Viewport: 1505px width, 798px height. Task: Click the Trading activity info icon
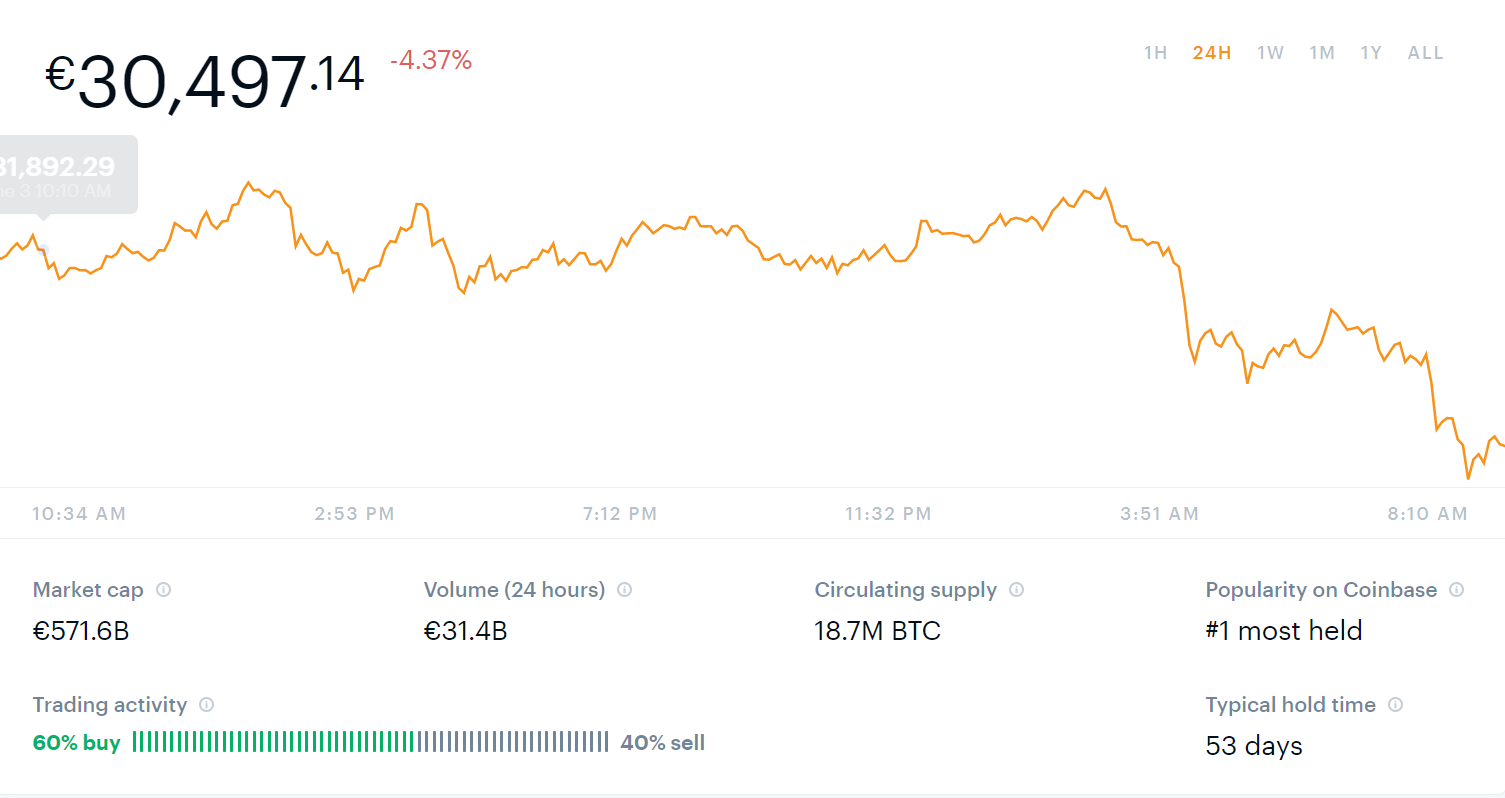(206, 705)
